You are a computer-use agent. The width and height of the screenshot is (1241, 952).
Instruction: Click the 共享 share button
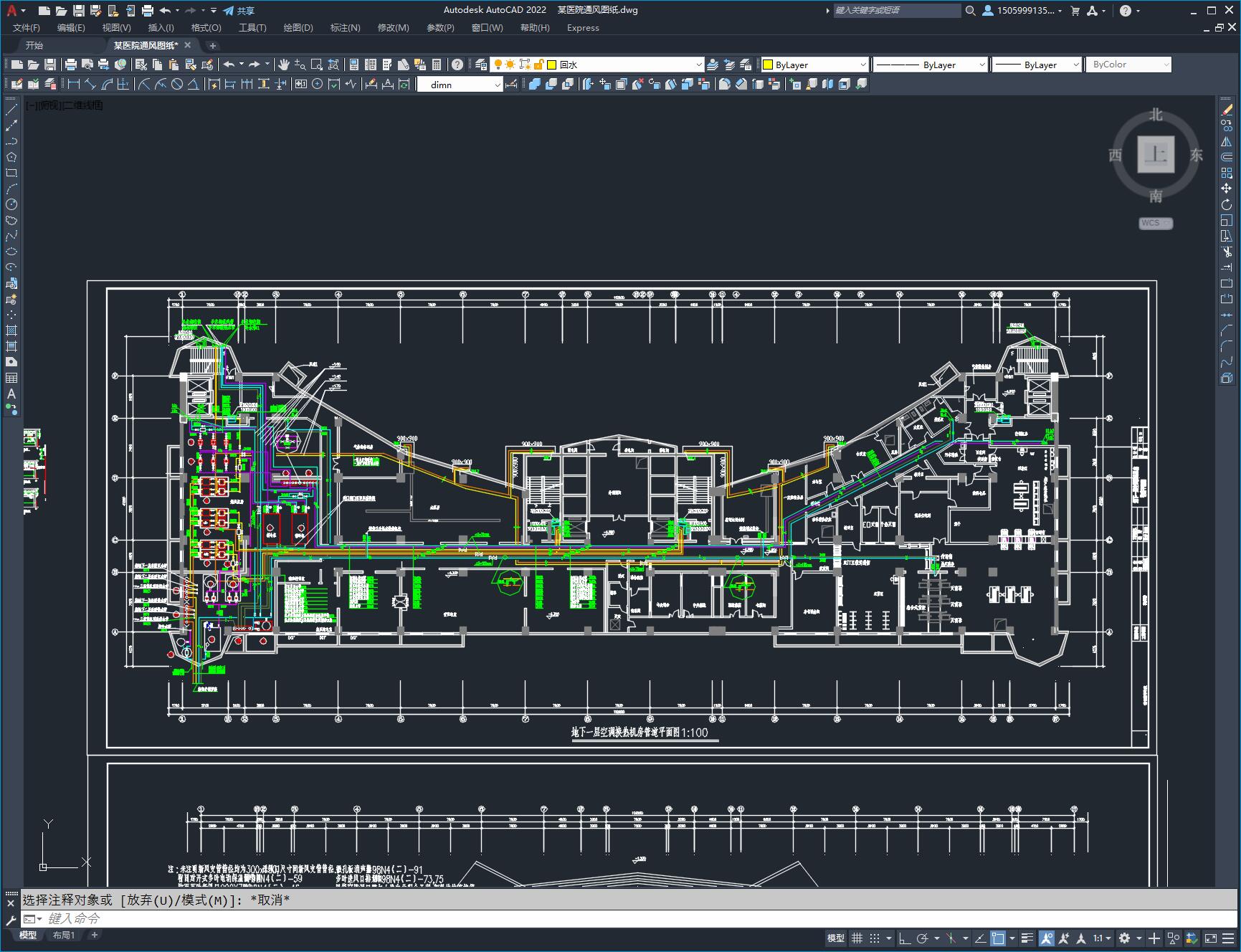(x=239, y=11)
